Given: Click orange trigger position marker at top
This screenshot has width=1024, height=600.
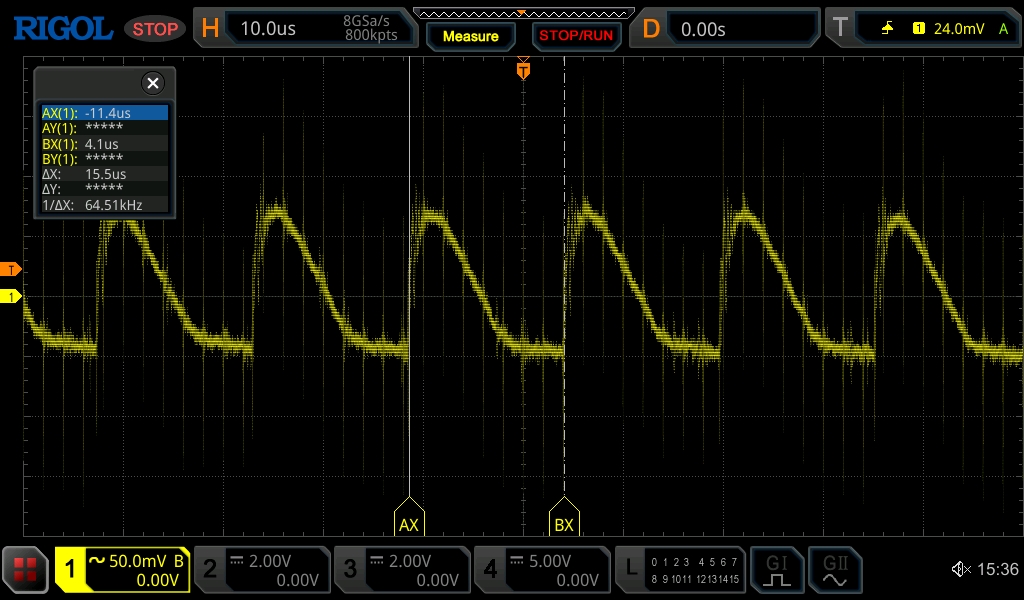Looking at the screenshot, I should [523, 69].
